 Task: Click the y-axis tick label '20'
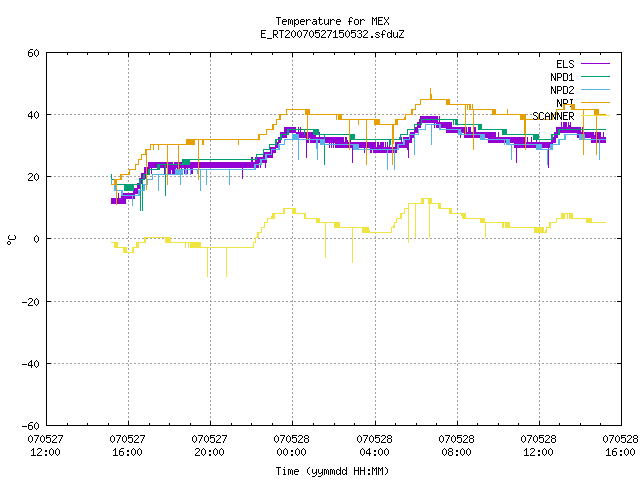pyautogui.click(x=33, y=177)
